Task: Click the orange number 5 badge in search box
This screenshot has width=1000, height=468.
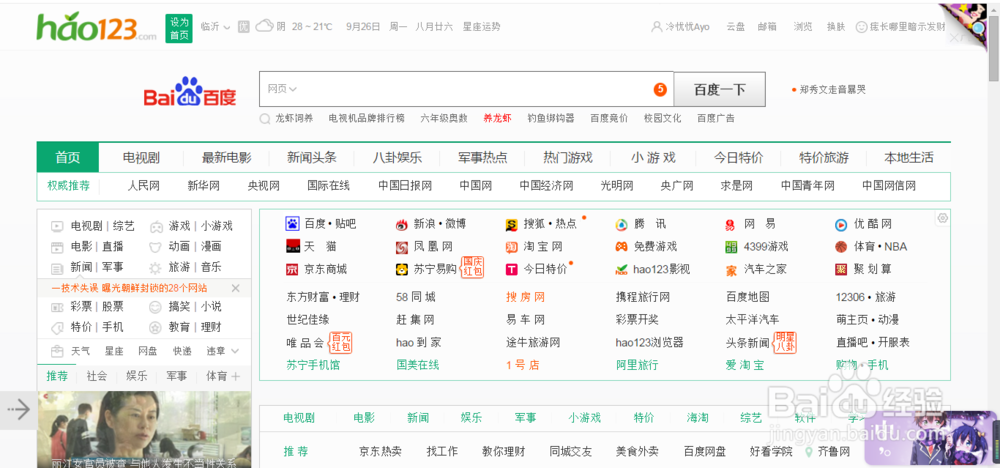Action: pyautogui.click(x=660, y=90)
